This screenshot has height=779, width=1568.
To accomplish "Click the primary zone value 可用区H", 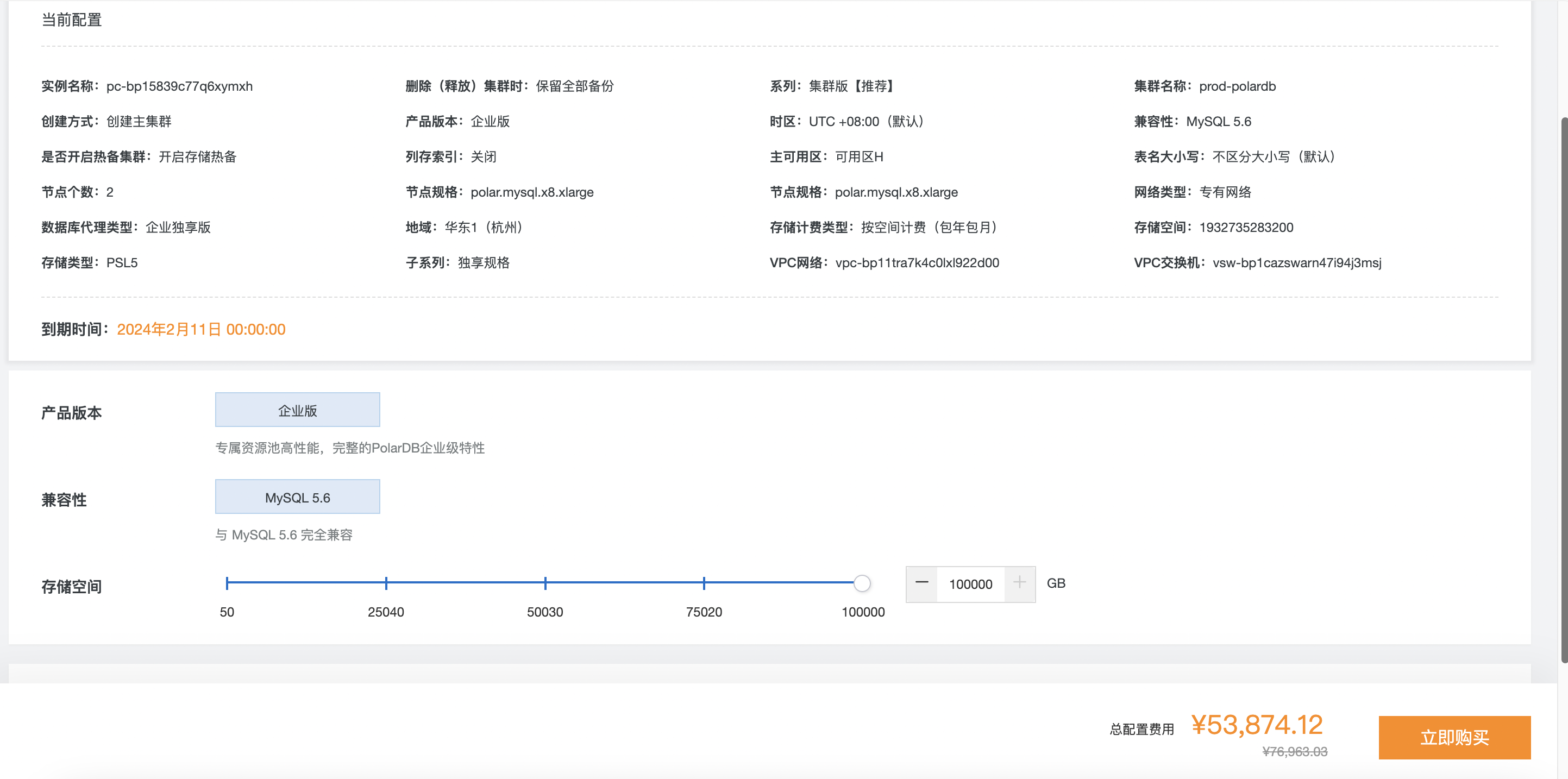I will [859, 157].
